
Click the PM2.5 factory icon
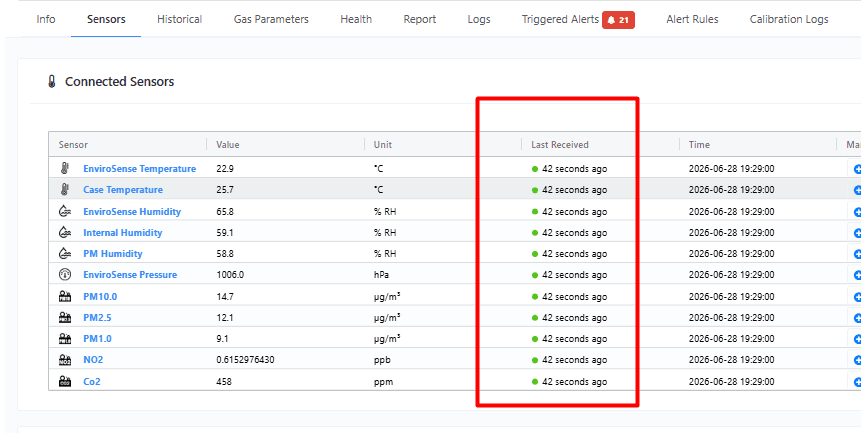pos(65,318)
